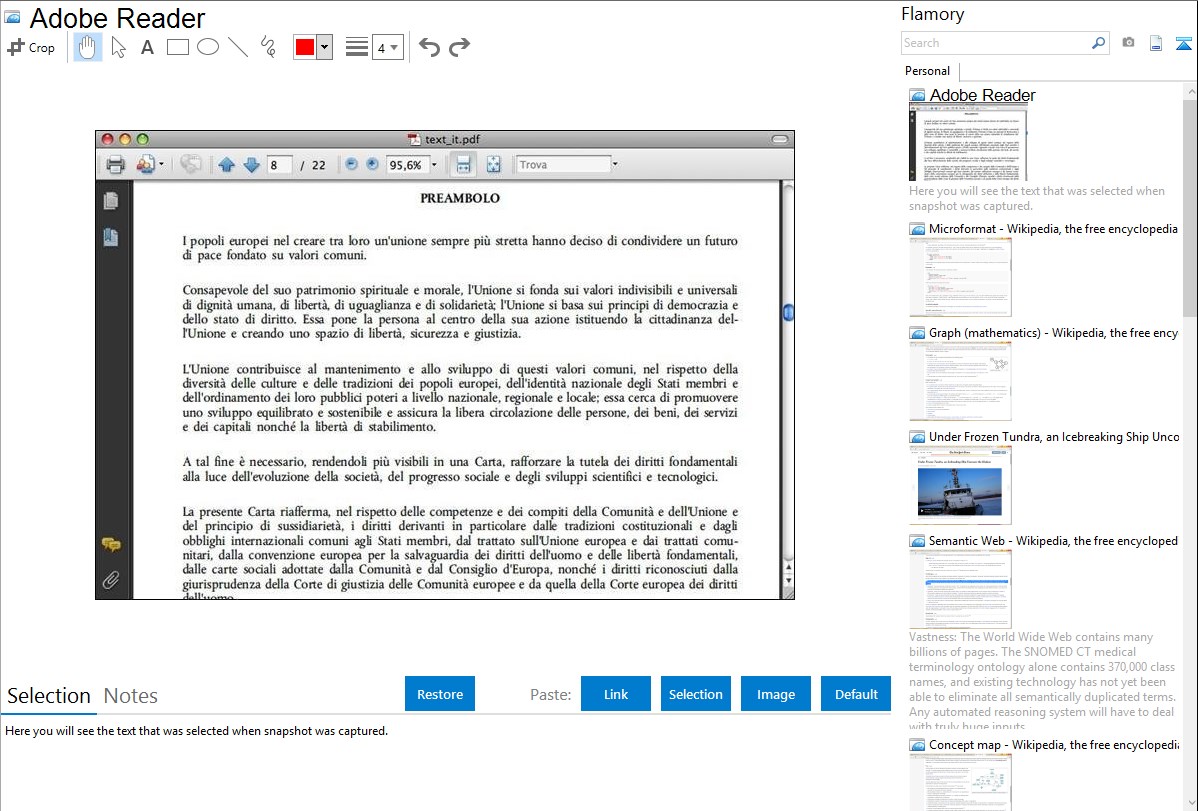Click the red color swatch

point(304,47)
